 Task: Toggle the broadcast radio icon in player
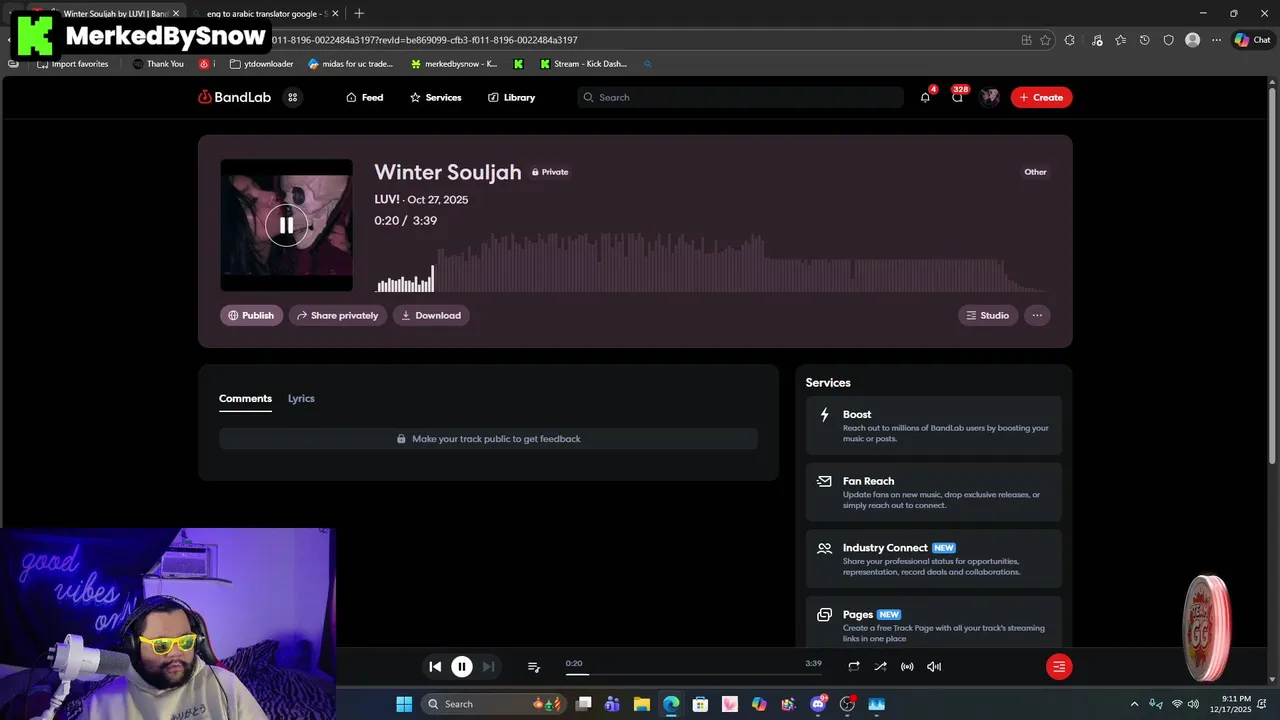click(907, 666)
